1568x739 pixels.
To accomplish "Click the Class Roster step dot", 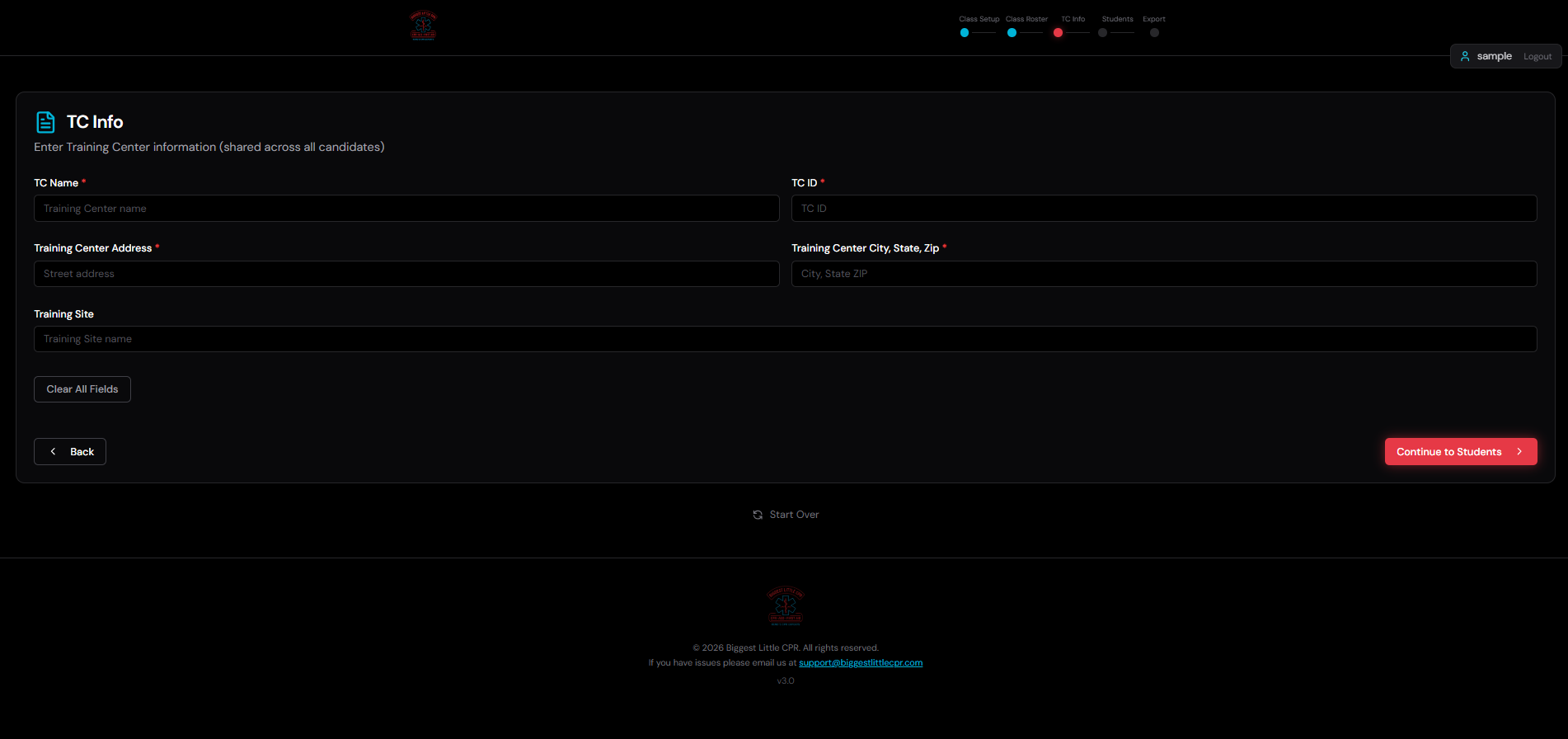I will click(x=1012, y=33).
